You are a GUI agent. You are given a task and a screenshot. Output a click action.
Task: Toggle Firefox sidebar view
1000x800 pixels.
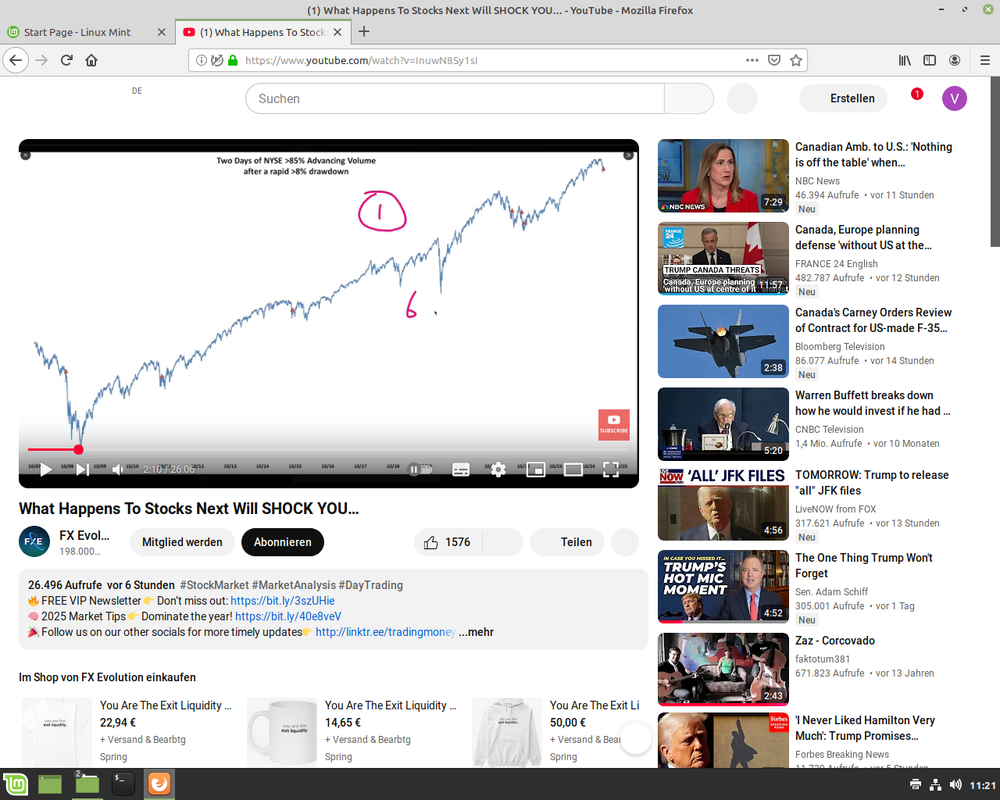(x=930, y=61)
